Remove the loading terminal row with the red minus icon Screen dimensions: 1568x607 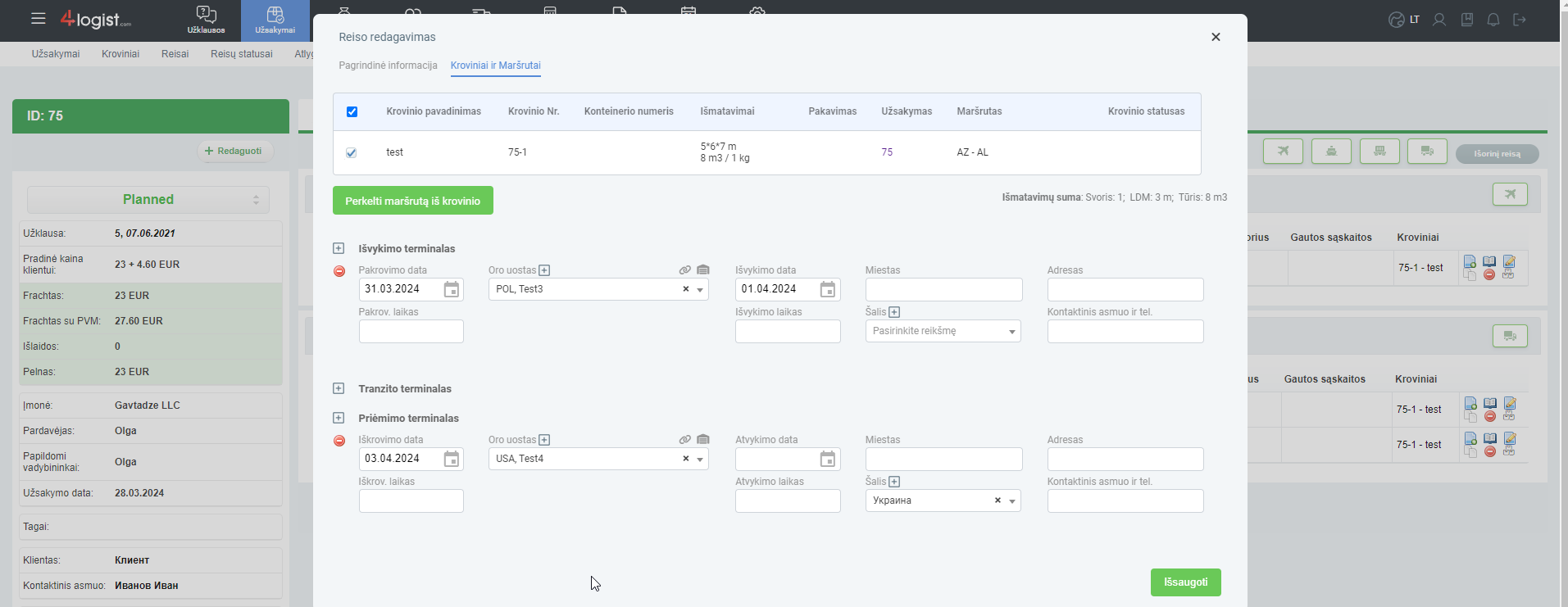pyautogui.click(x=339, y=271)
